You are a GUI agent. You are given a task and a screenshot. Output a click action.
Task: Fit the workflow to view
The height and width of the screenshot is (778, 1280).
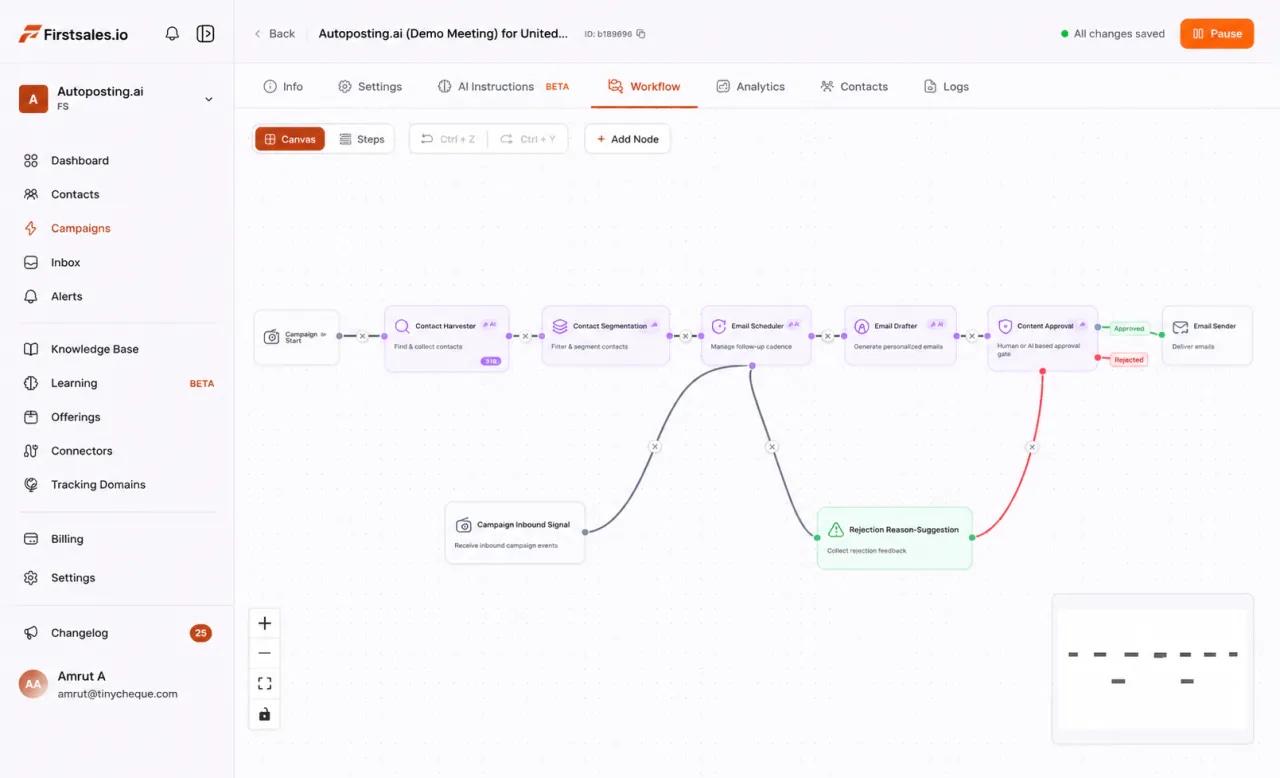click(x=264, y=684)
